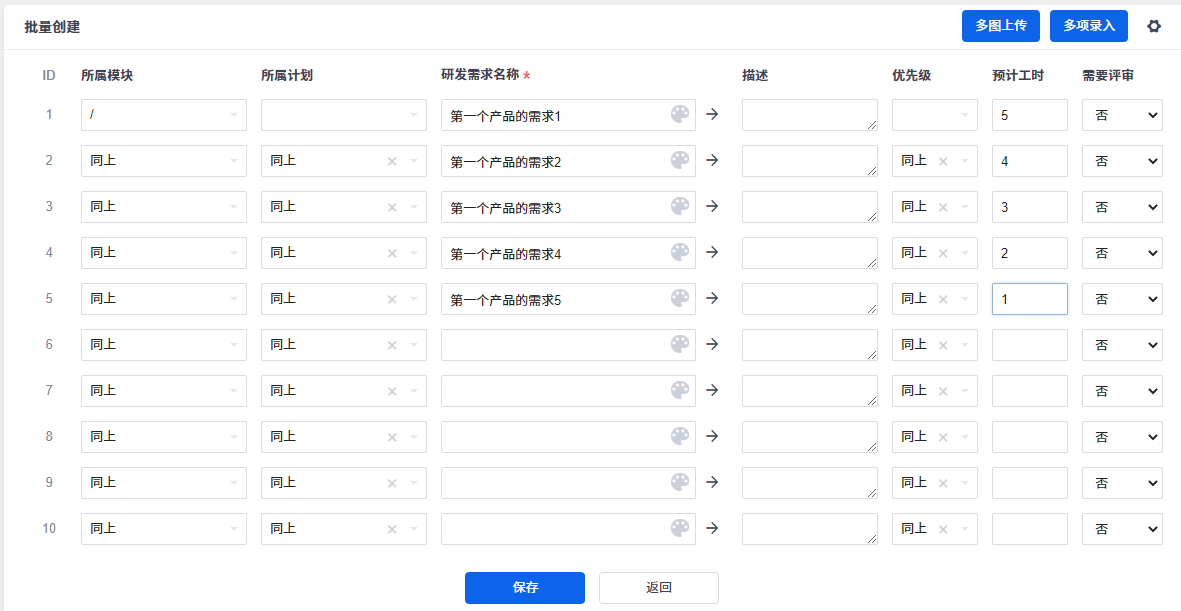1181x611 pixels.
Task: Open color palette for requirement 1 name
Action: [680, 115]
